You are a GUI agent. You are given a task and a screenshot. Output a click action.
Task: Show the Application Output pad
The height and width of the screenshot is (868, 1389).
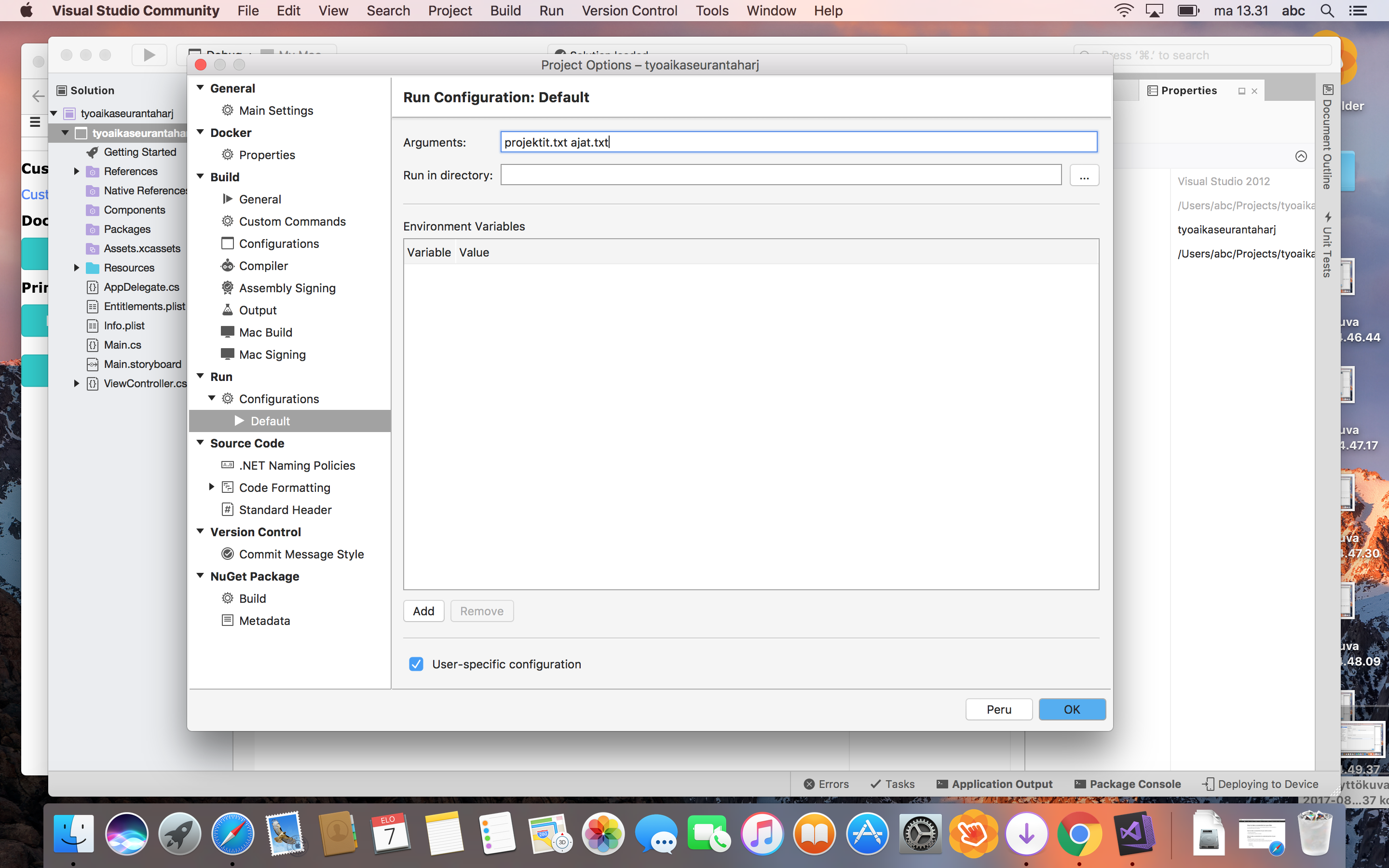(x=994, y=784)
